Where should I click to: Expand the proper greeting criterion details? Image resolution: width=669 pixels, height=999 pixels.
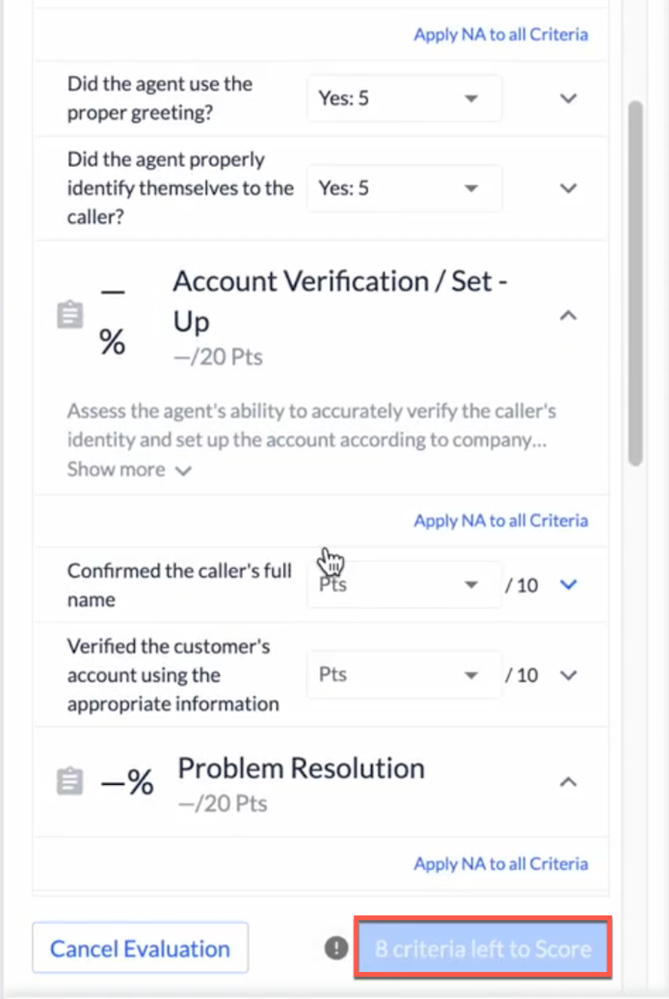coord(568,99)
